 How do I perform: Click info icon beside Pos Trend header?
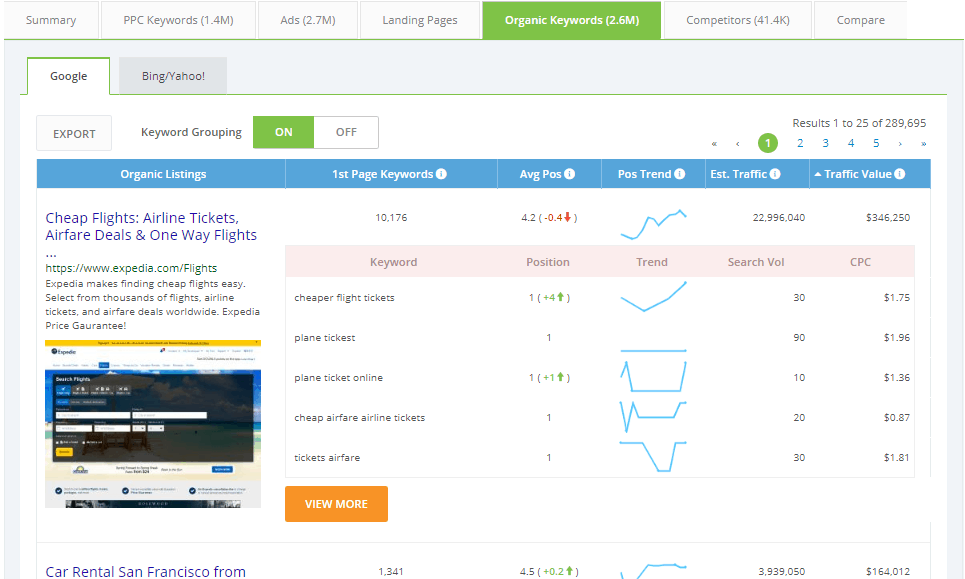coord(680,174)
